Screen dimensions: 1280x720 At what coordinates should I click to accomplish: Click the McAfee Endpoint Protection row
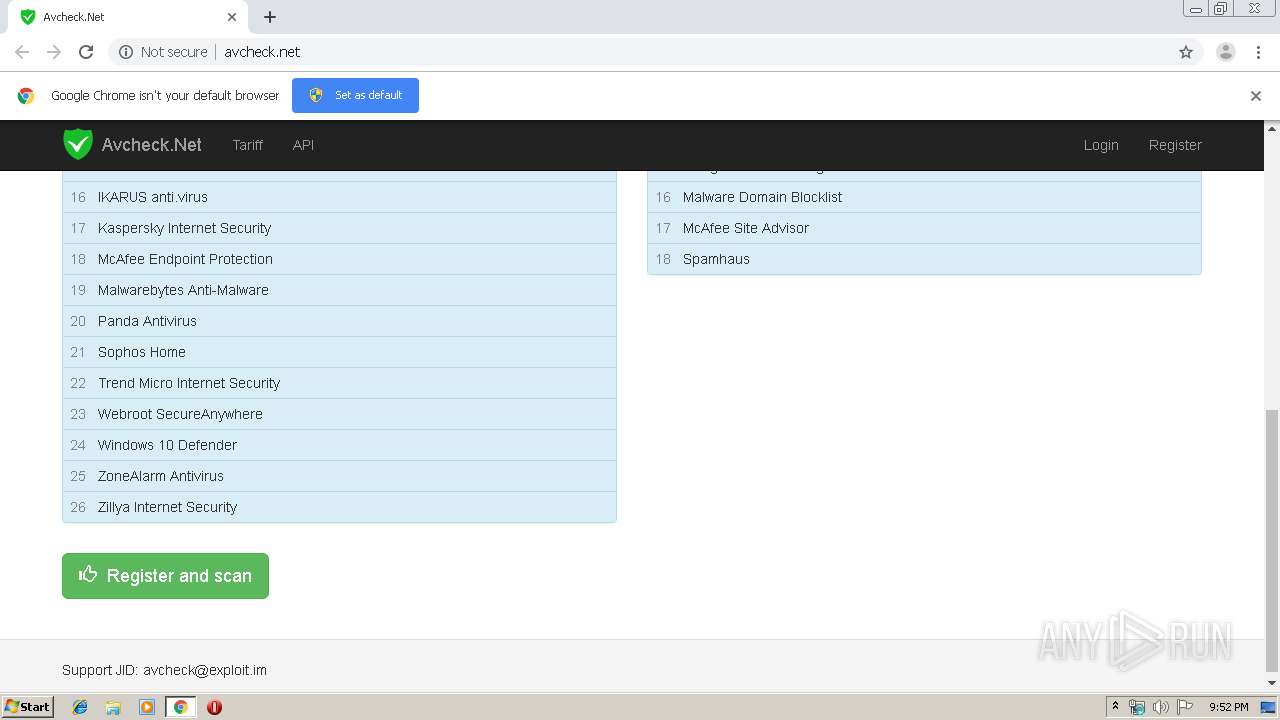(x=339, y=259)
